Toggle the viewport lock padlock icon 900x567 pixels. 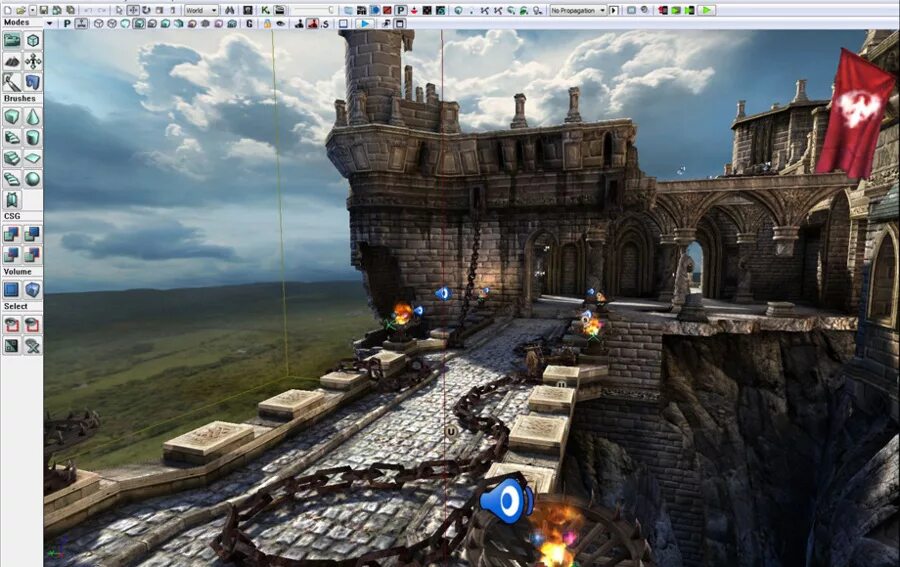267,24
